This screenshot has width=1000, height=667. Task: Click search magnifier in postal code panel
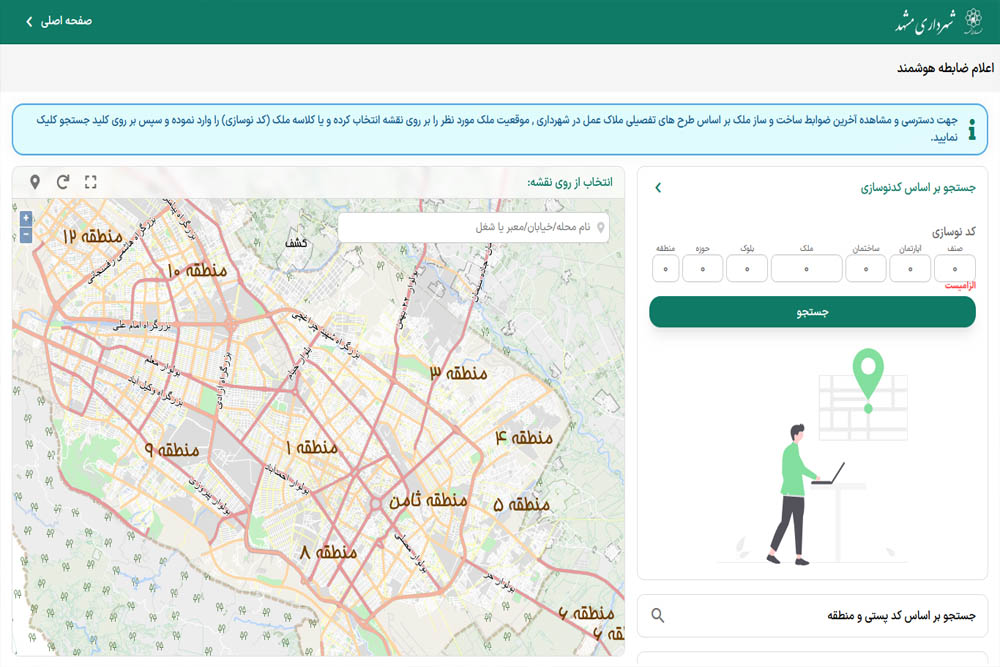pos(657,615)
